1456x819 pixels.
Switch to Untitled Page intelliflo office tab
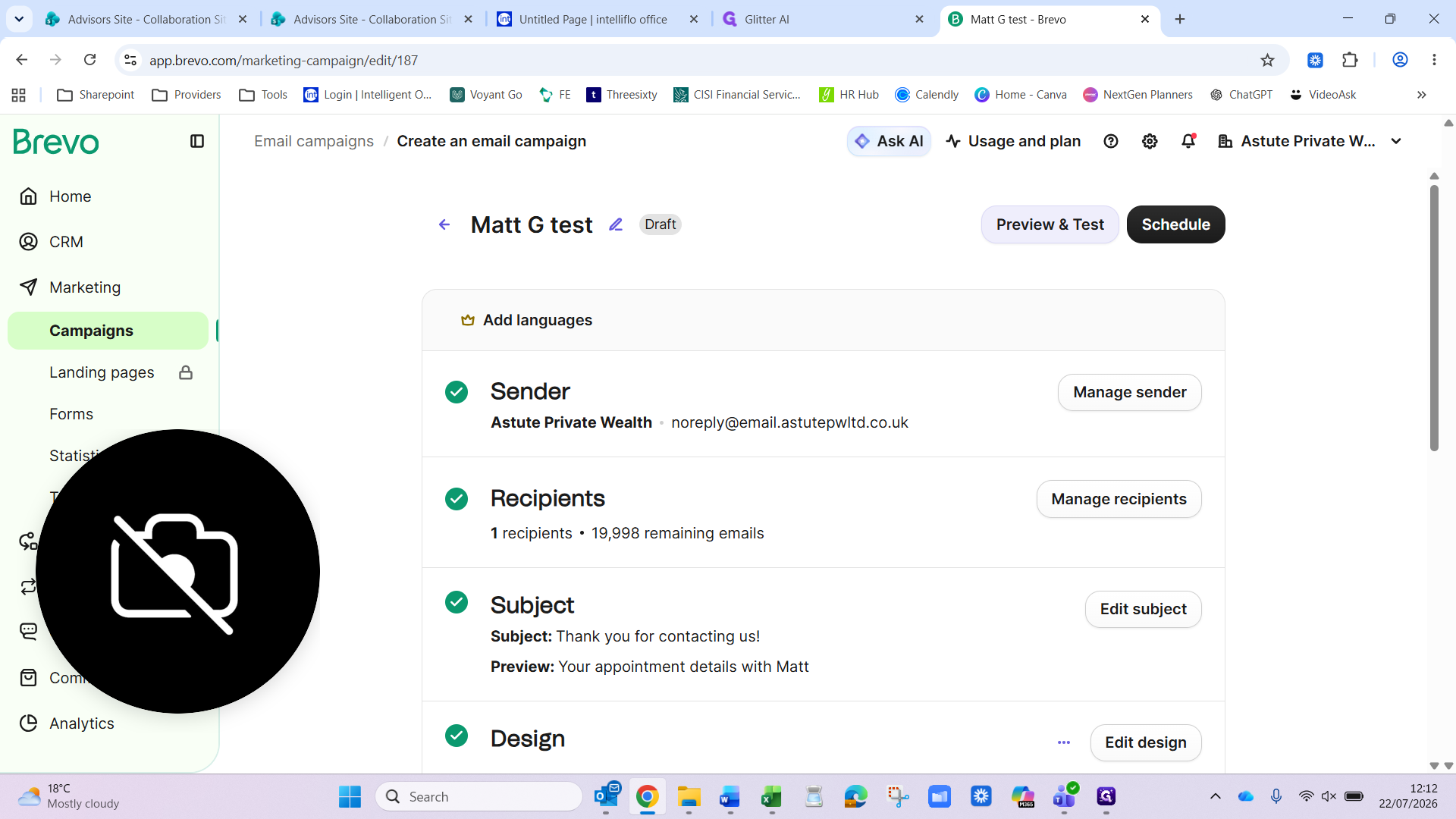[x=598, y=19]
